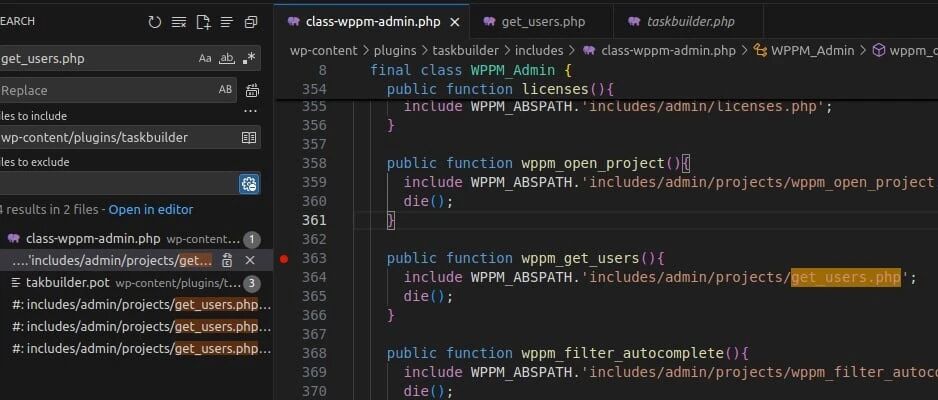Switch to taskbuilder.php tab

[x=689, y=22]
